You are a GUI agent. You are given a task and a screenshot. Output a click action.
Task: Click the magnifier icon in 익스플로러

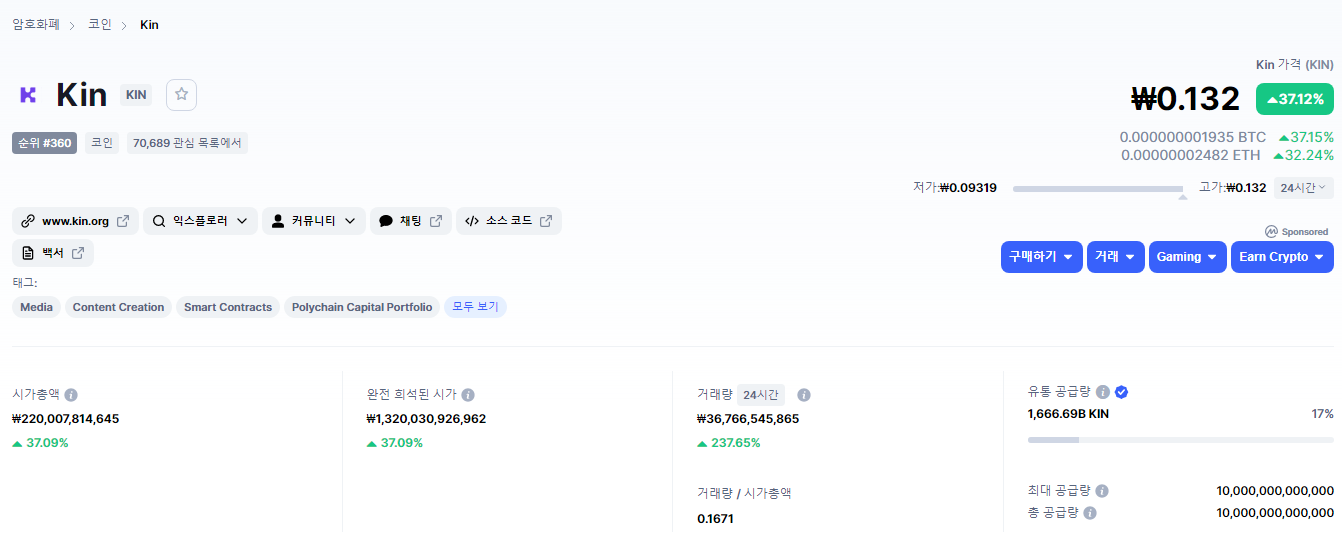(x=159, y=221)
